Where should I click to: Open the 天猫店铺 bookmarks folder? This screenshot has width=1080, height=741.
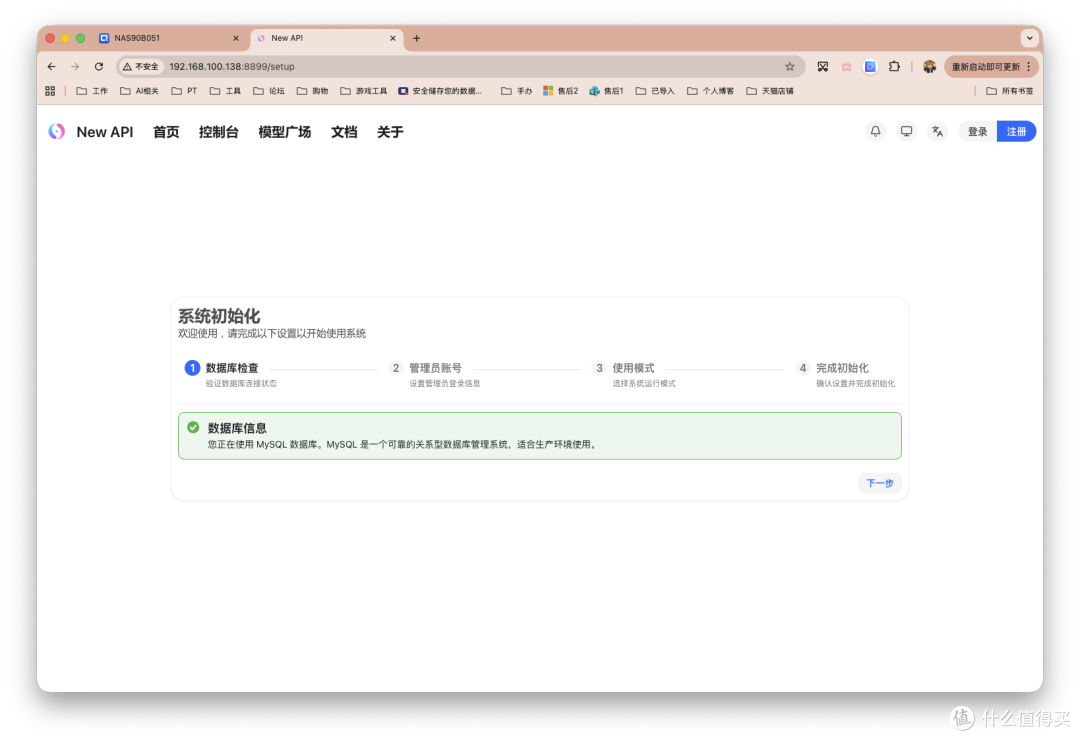(770, 91)
